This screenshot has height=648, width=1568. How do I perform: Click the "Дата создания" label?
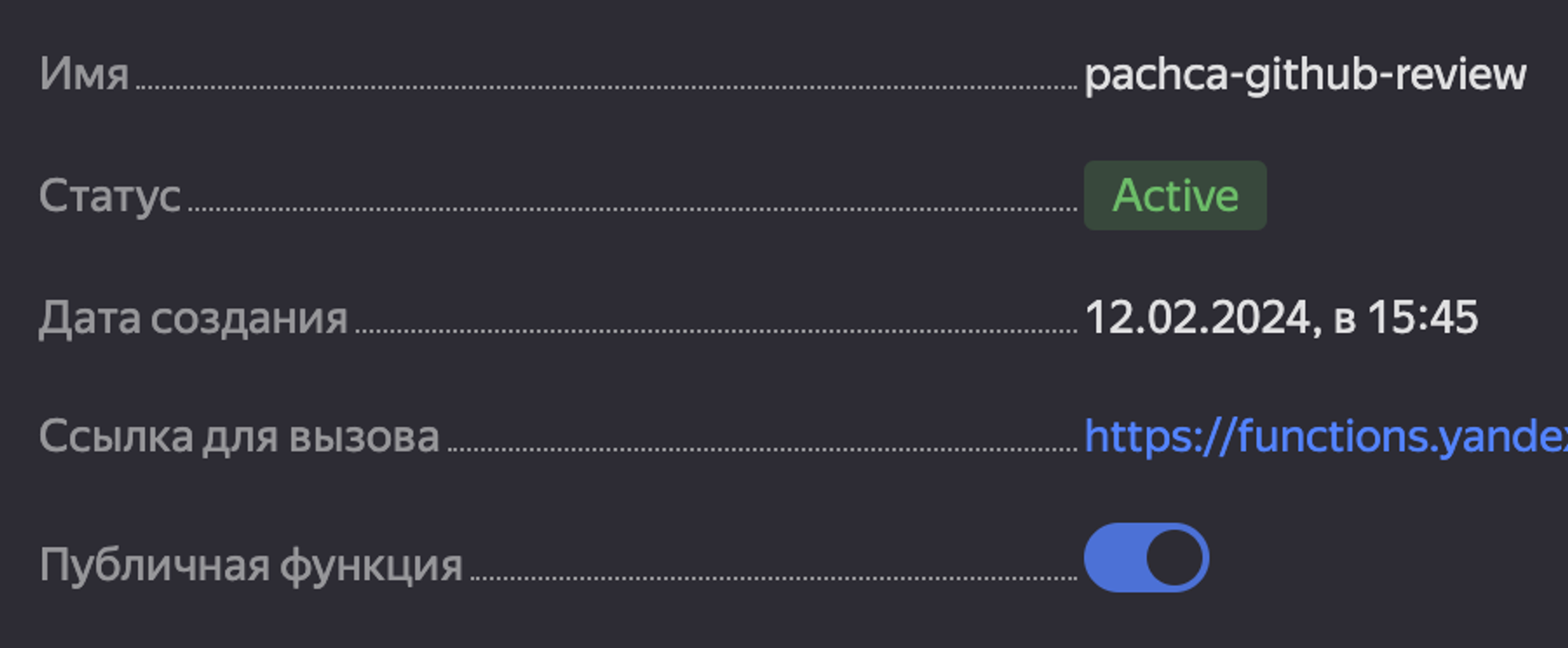[196, 317]
